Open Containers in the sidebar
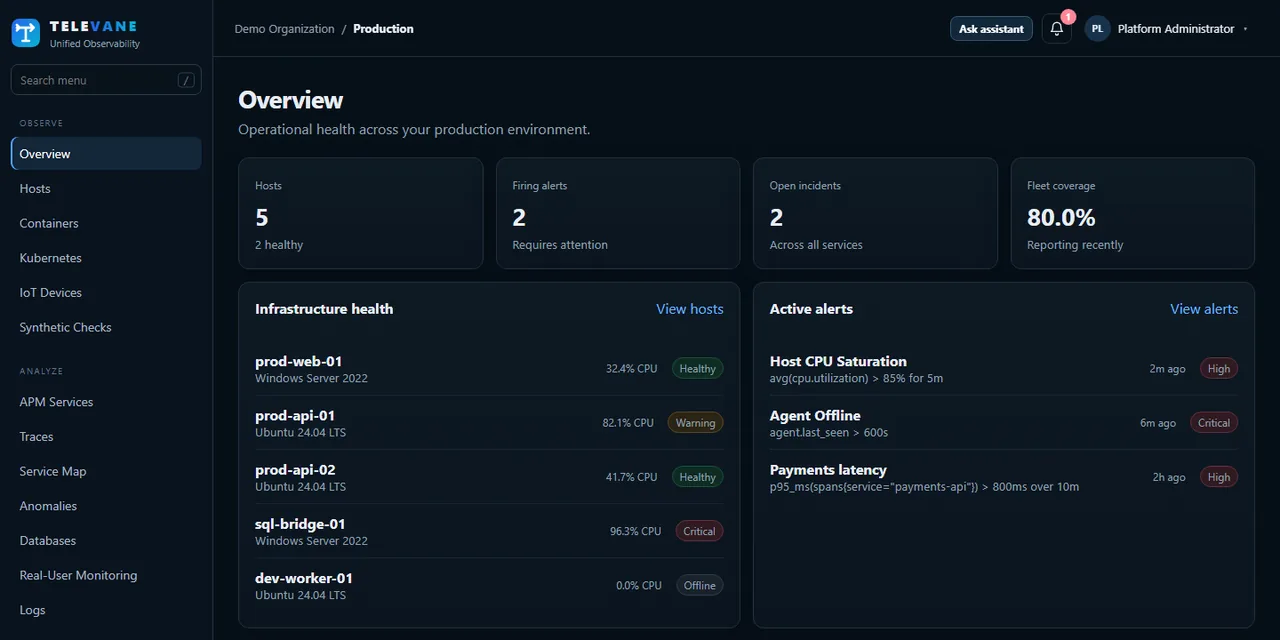The height and width of the screenshot is (640, 1280). (106, 223)
